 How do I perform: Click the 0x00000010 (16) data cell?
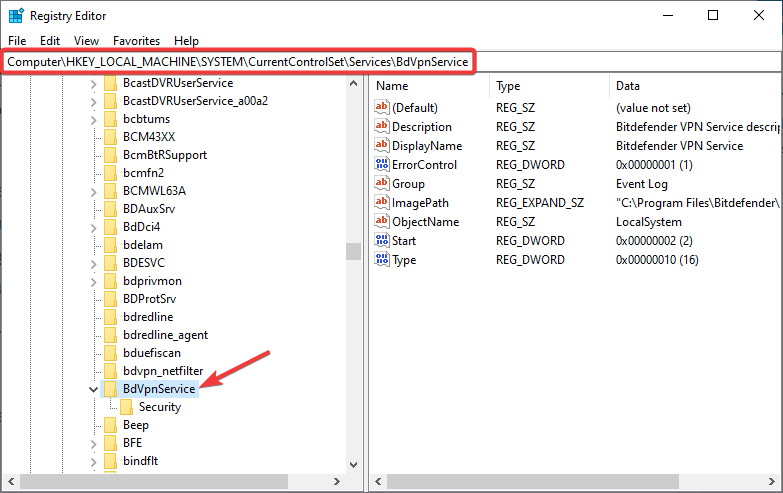coord(657,260)
